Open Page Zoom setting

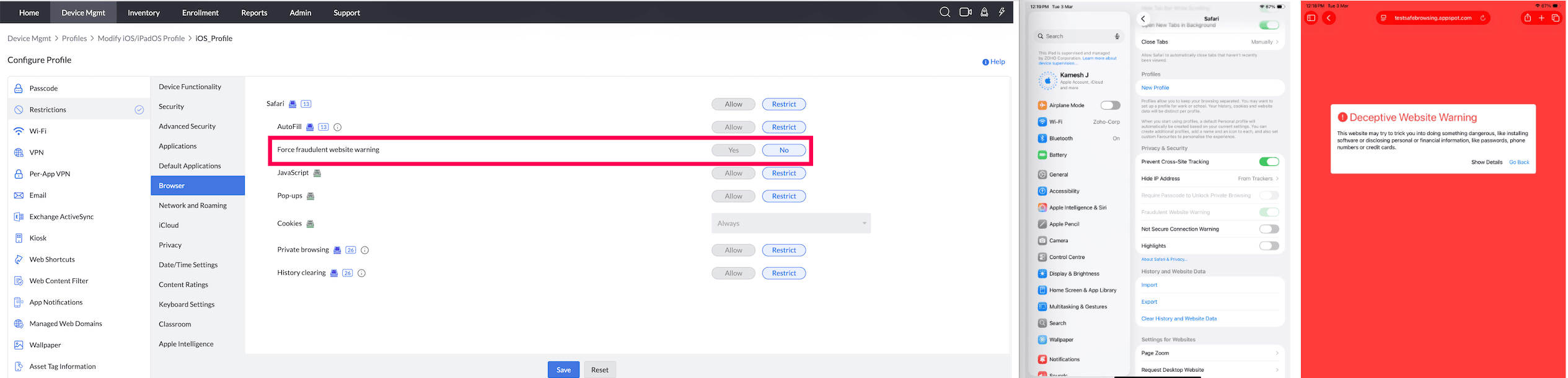(x=1210, y=353)
